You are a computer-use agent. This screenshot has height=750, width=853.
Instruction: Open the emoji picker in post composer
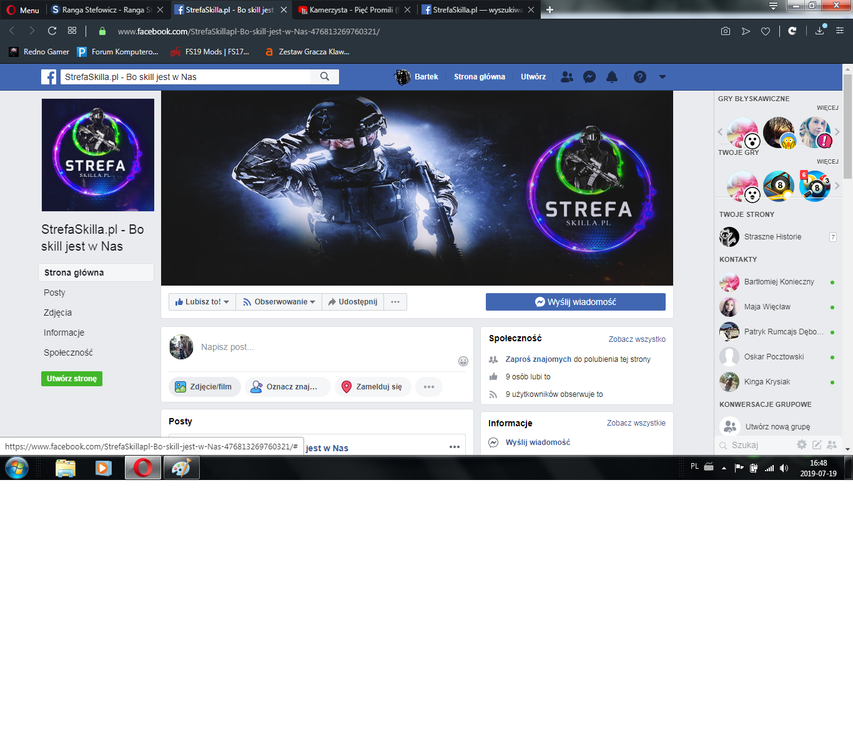463,361
